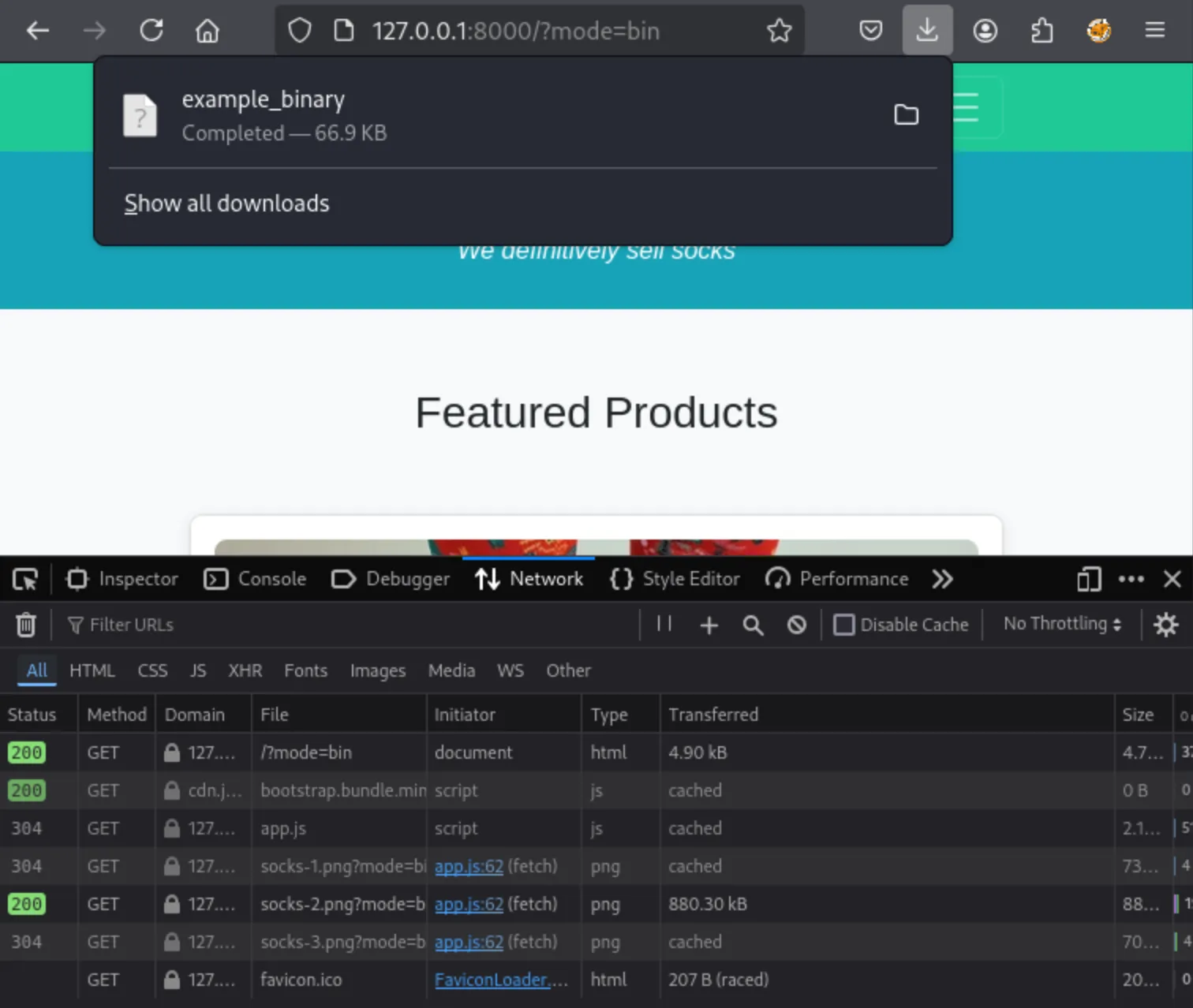
Task: Select the element picker in DevTools
Action: [25, 579]
